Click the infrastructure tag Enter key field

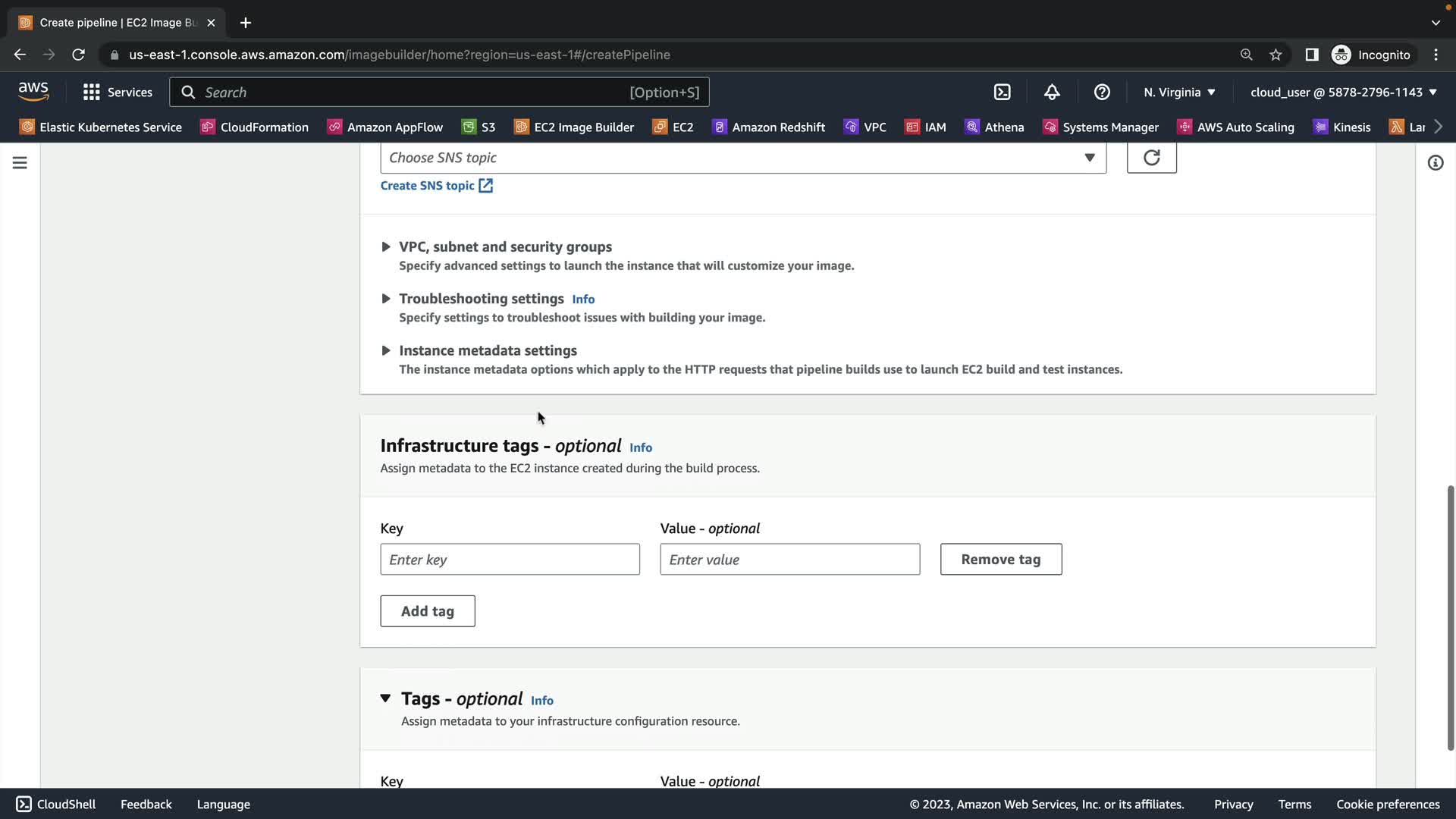pyautogui.click(x=510, y=560)
